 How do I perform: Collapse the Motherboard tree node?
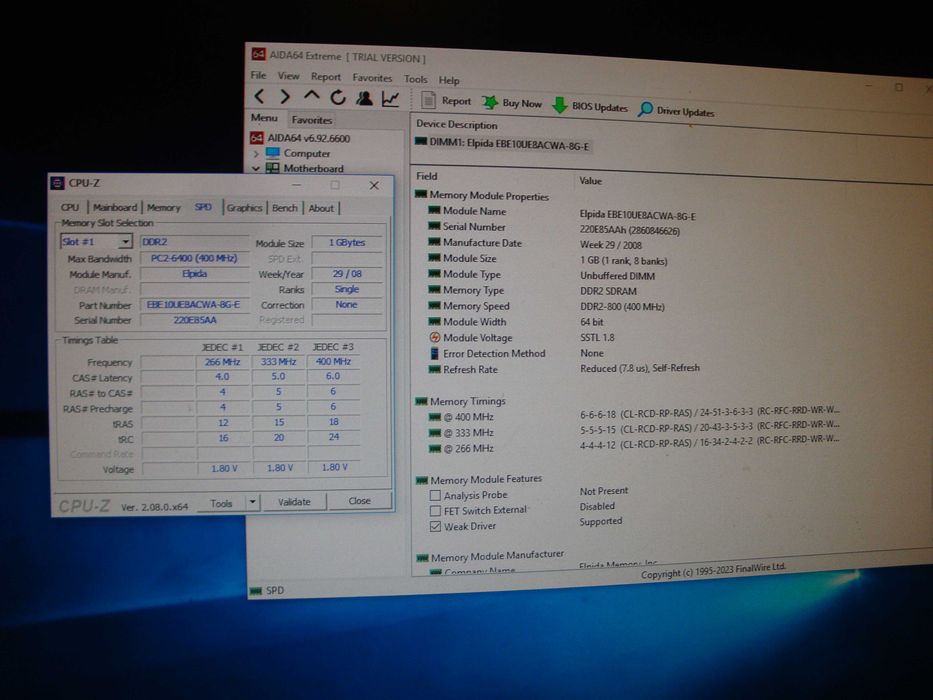click(x=256, y=168)
